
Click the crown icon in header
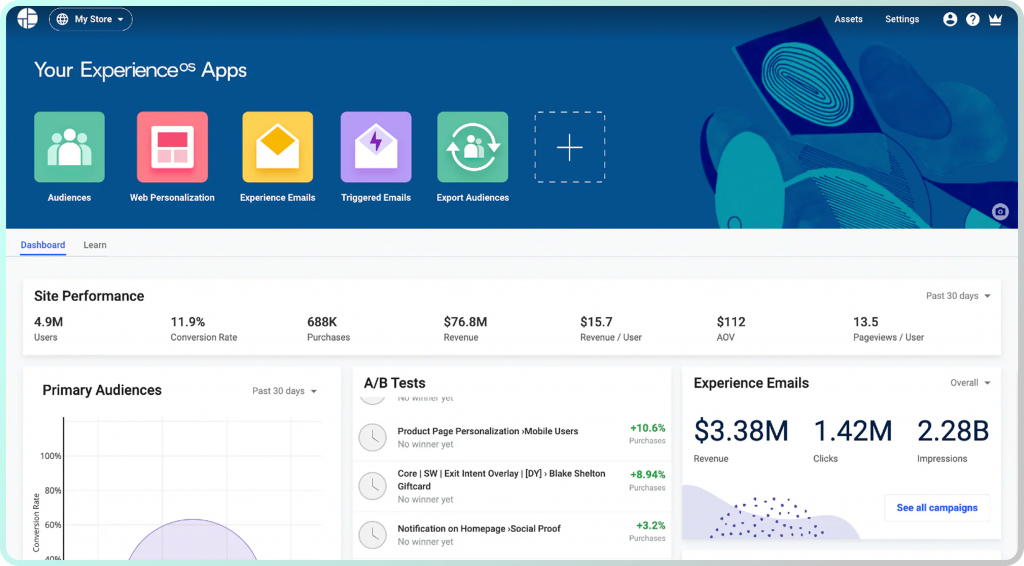[x=995, y=19]
